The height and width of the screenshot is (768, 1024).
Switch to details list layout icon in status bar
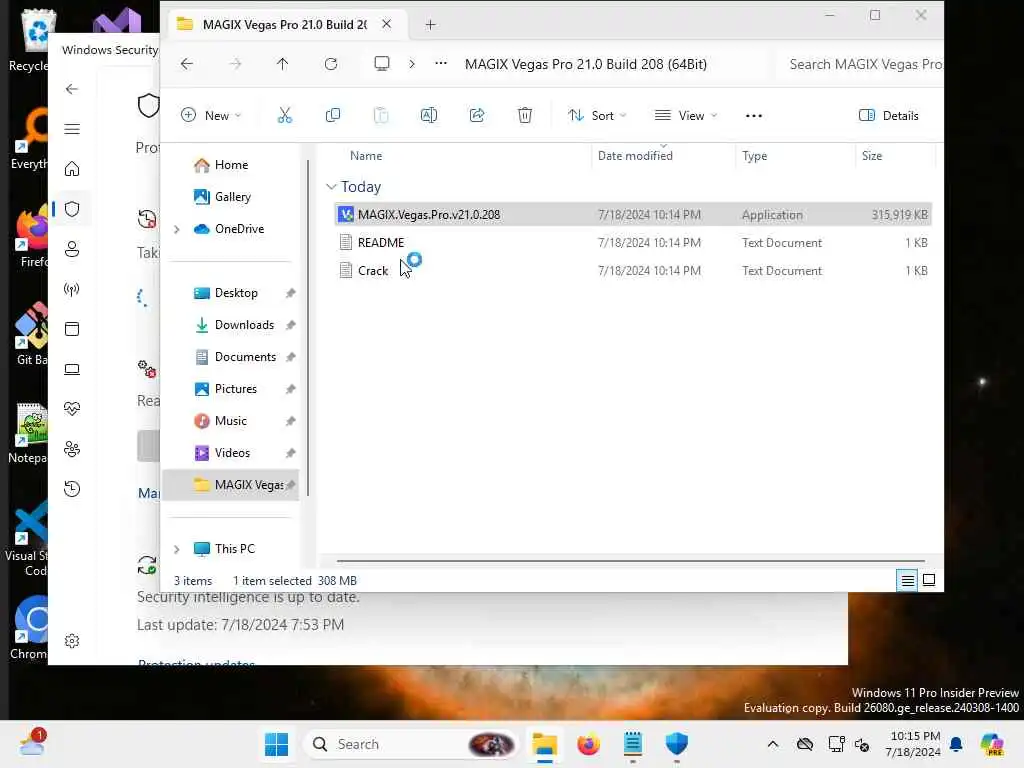click(x=907, y=580)
